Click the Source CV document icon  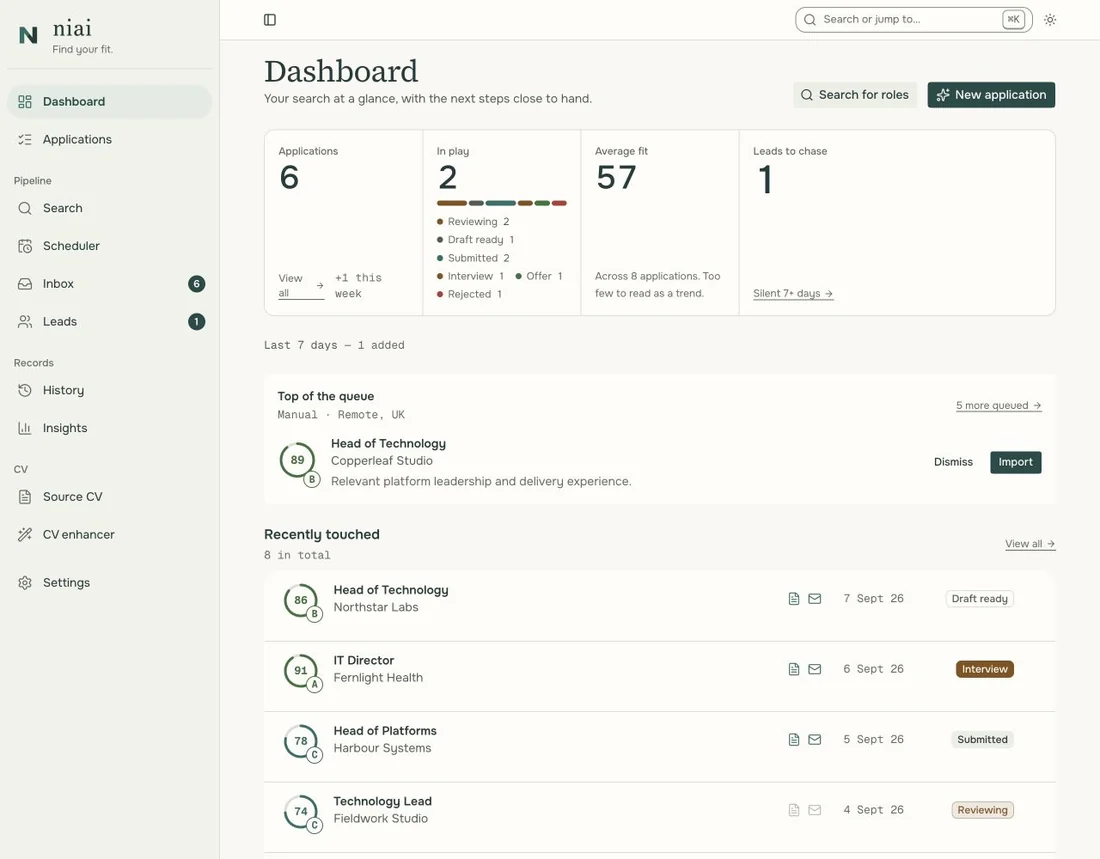(x=25, y=497)
